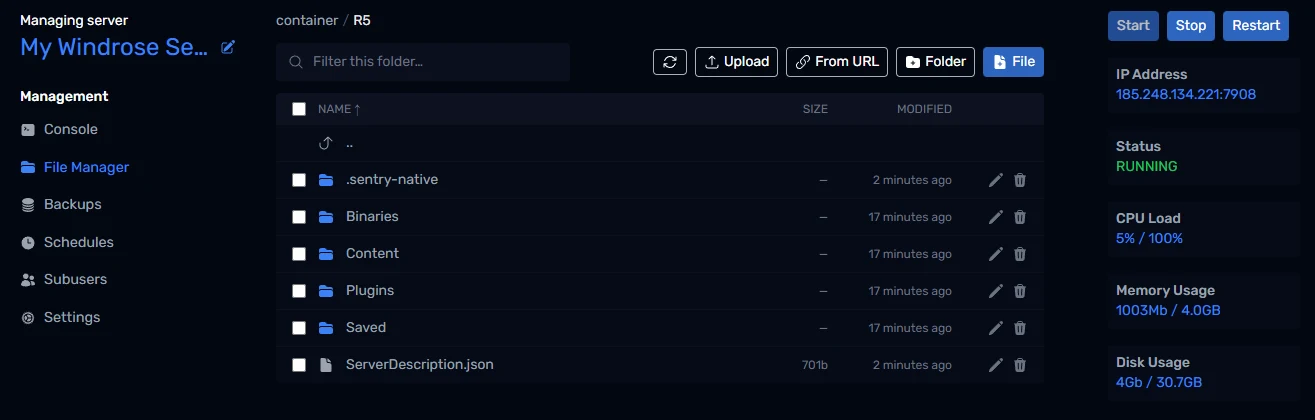The image size is (1315, 420).
Task: Click the rename pencil for the Binaries folder
Action: point(995,217)
